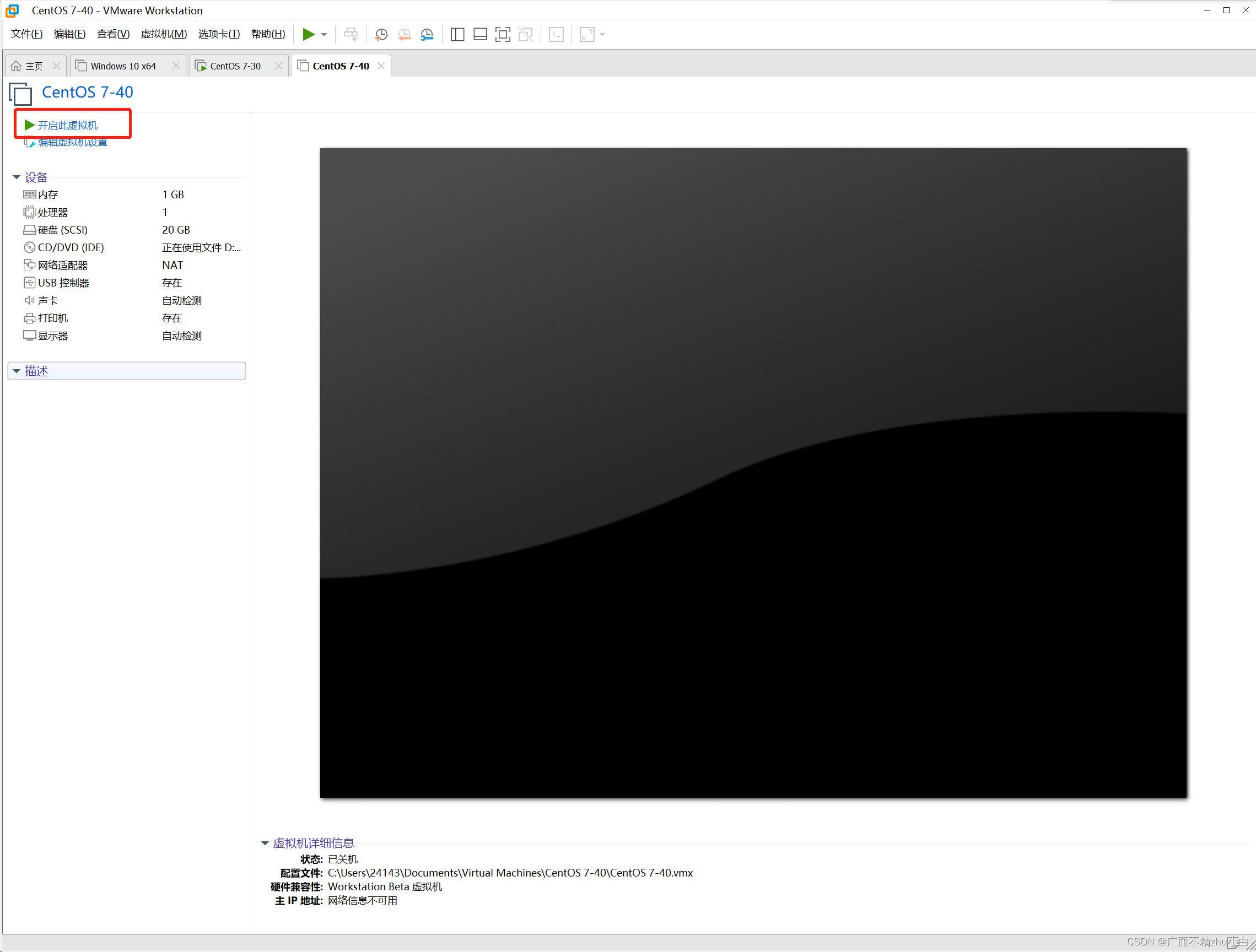Click the 网络信息不可用 IP address text
The height and width of the screenshot is (952, 1256).
point(363,901)
